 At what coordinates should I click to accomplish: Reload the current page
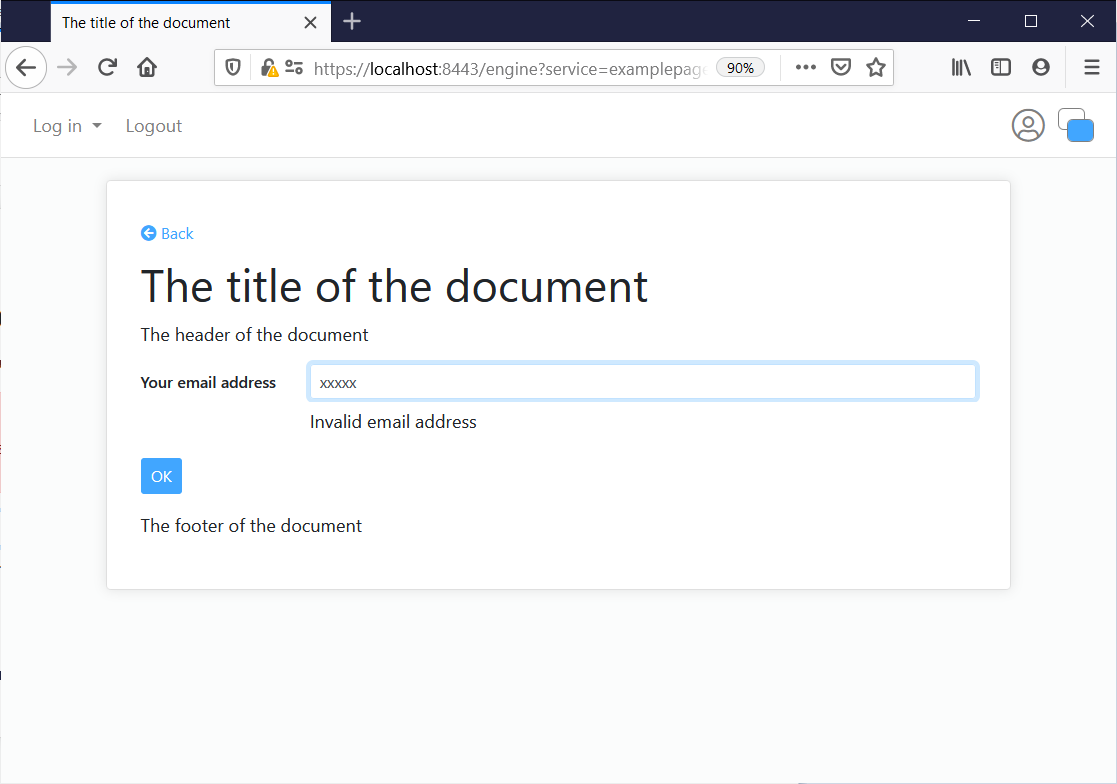coord(108,68)
